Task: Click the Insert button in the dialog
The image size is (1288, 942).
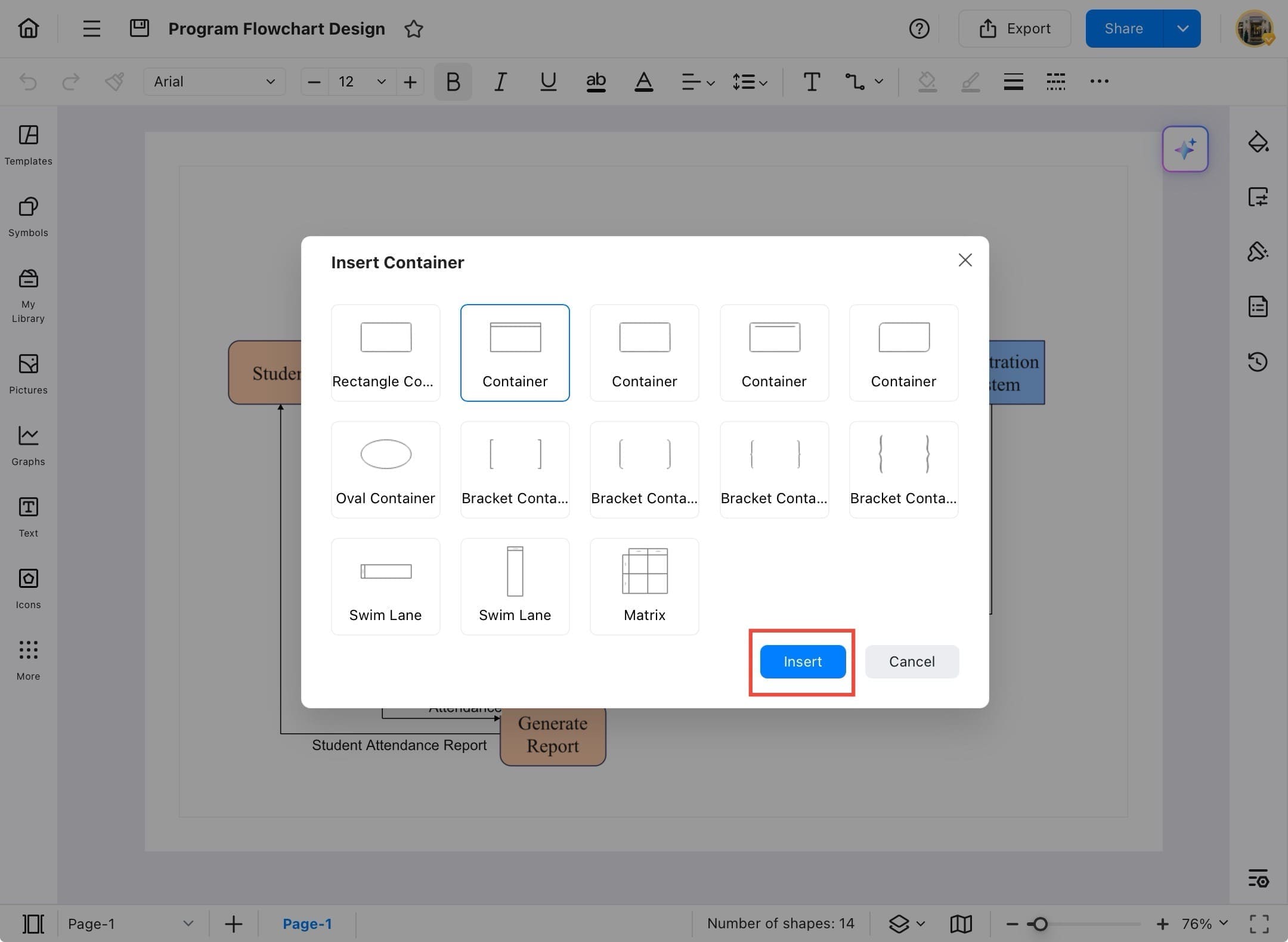Action: pyautogui.click(x=802, y=661)
